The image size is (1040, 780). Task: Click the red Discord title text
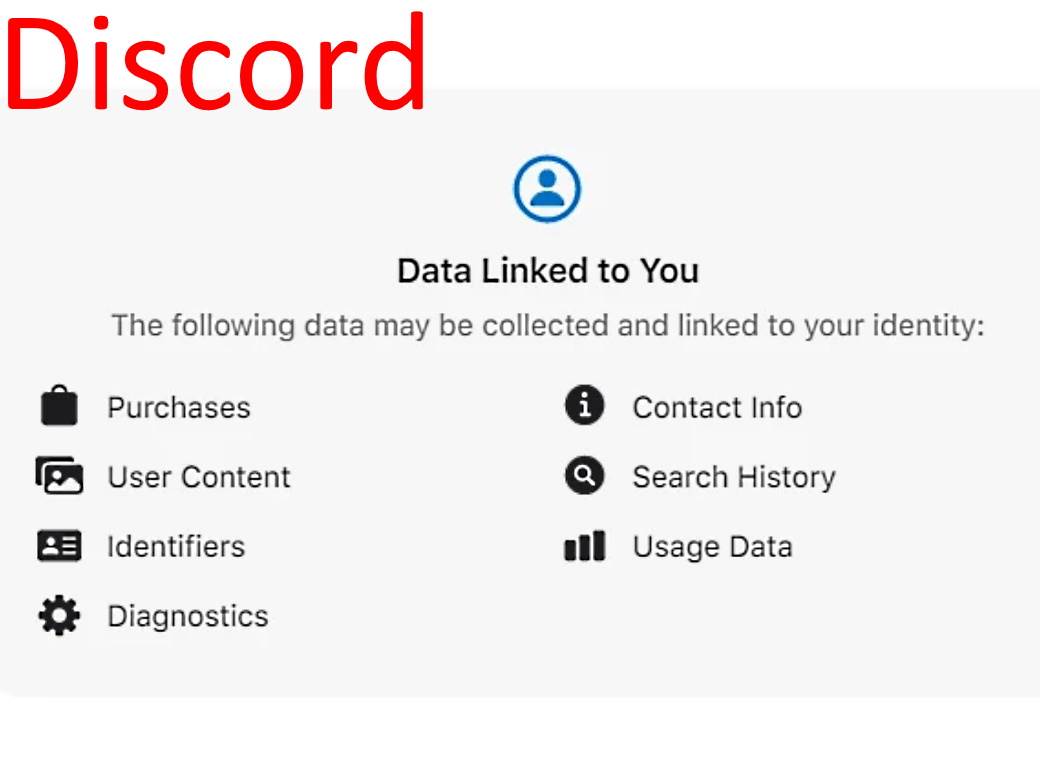coord(216,62)
